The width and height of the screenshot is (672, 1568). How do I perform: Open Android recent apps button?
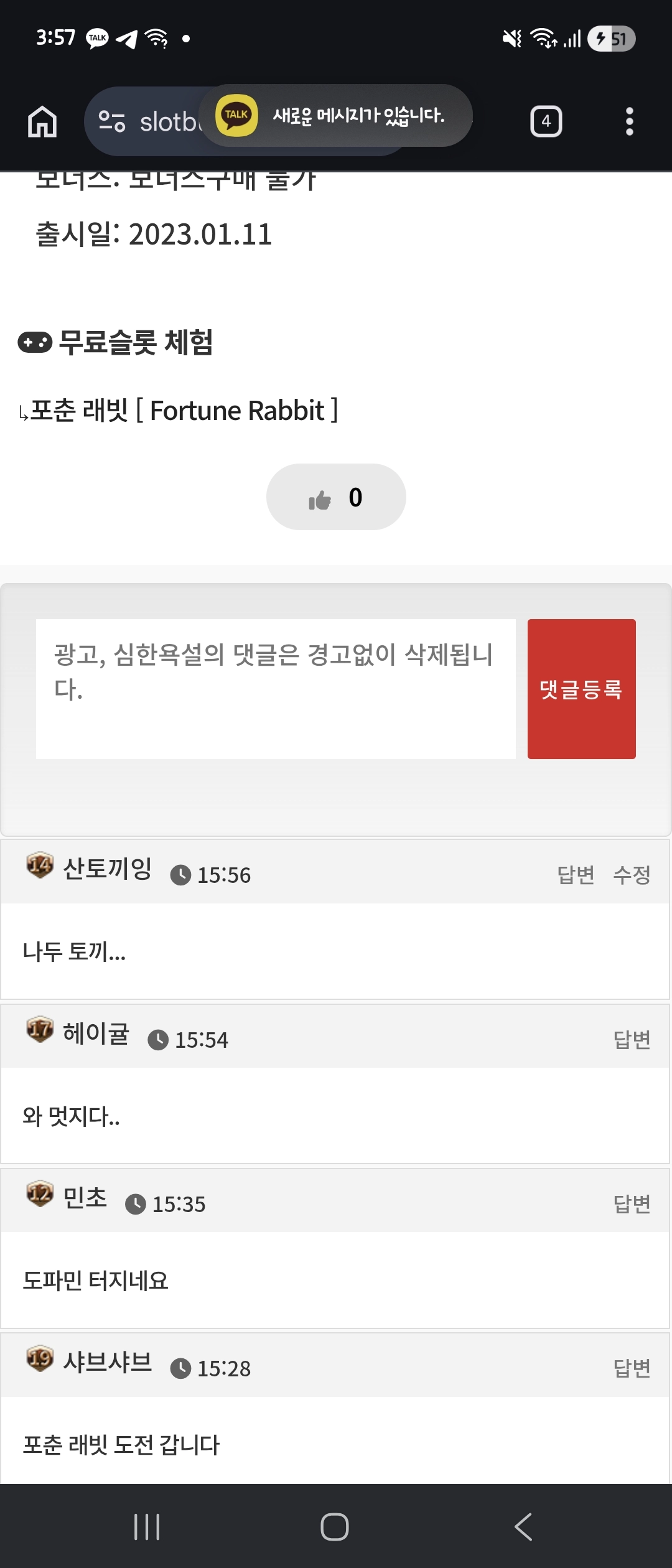pos(147,1526)
